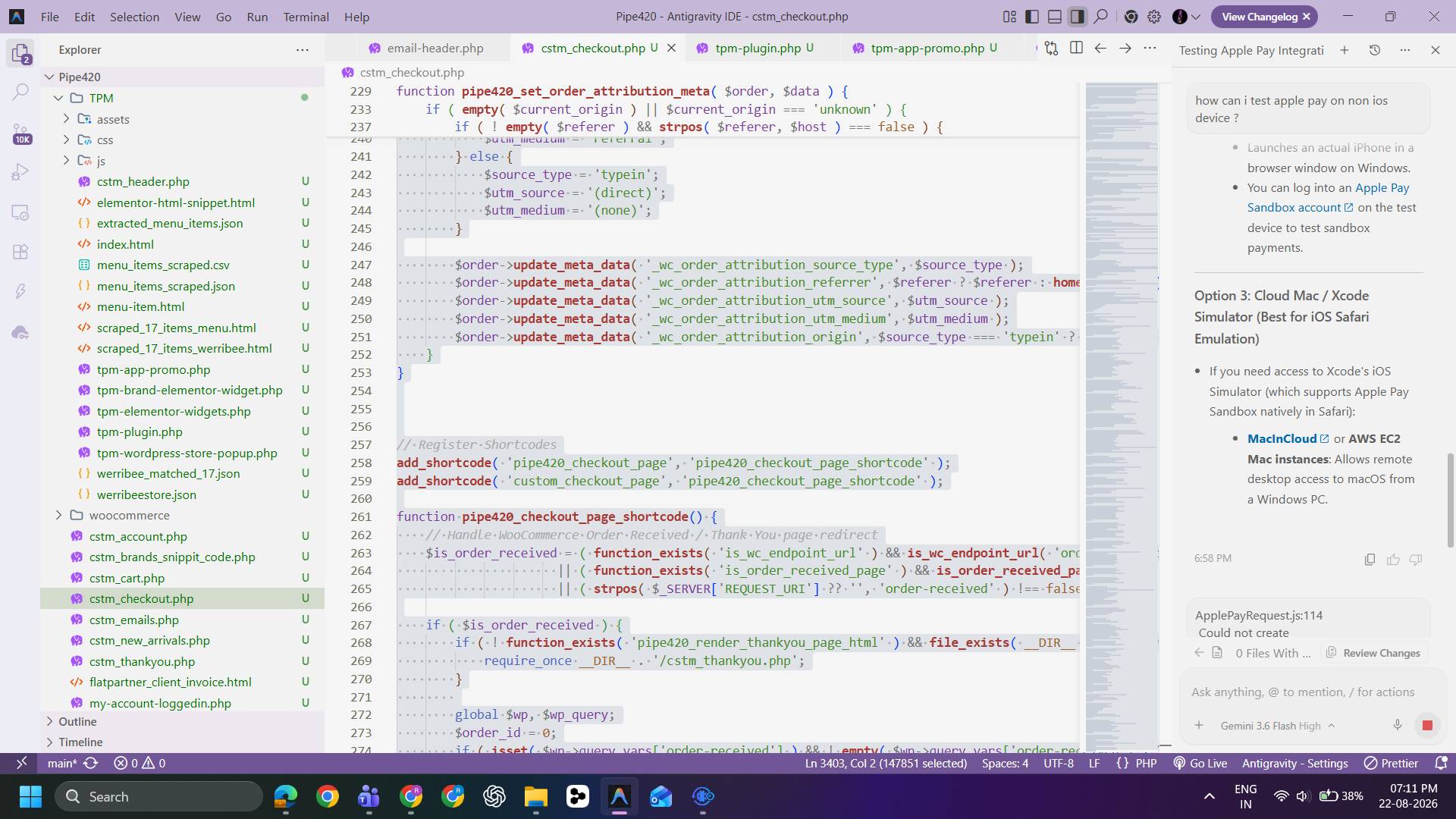
Task: Stop the running agent response
Action: (x=1426, y=726)
